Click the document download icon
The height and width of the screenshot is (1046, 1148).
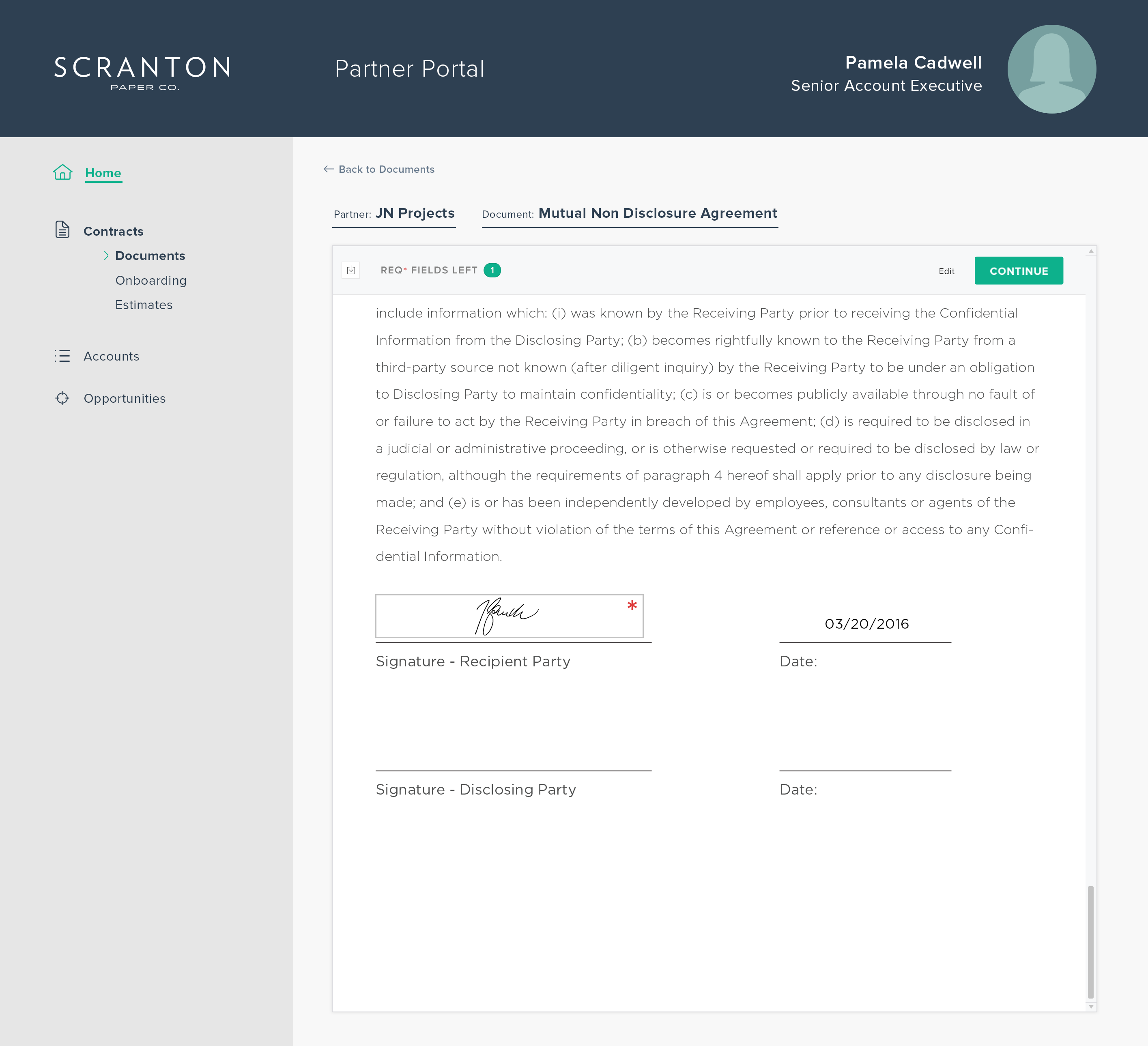(351, 270)
